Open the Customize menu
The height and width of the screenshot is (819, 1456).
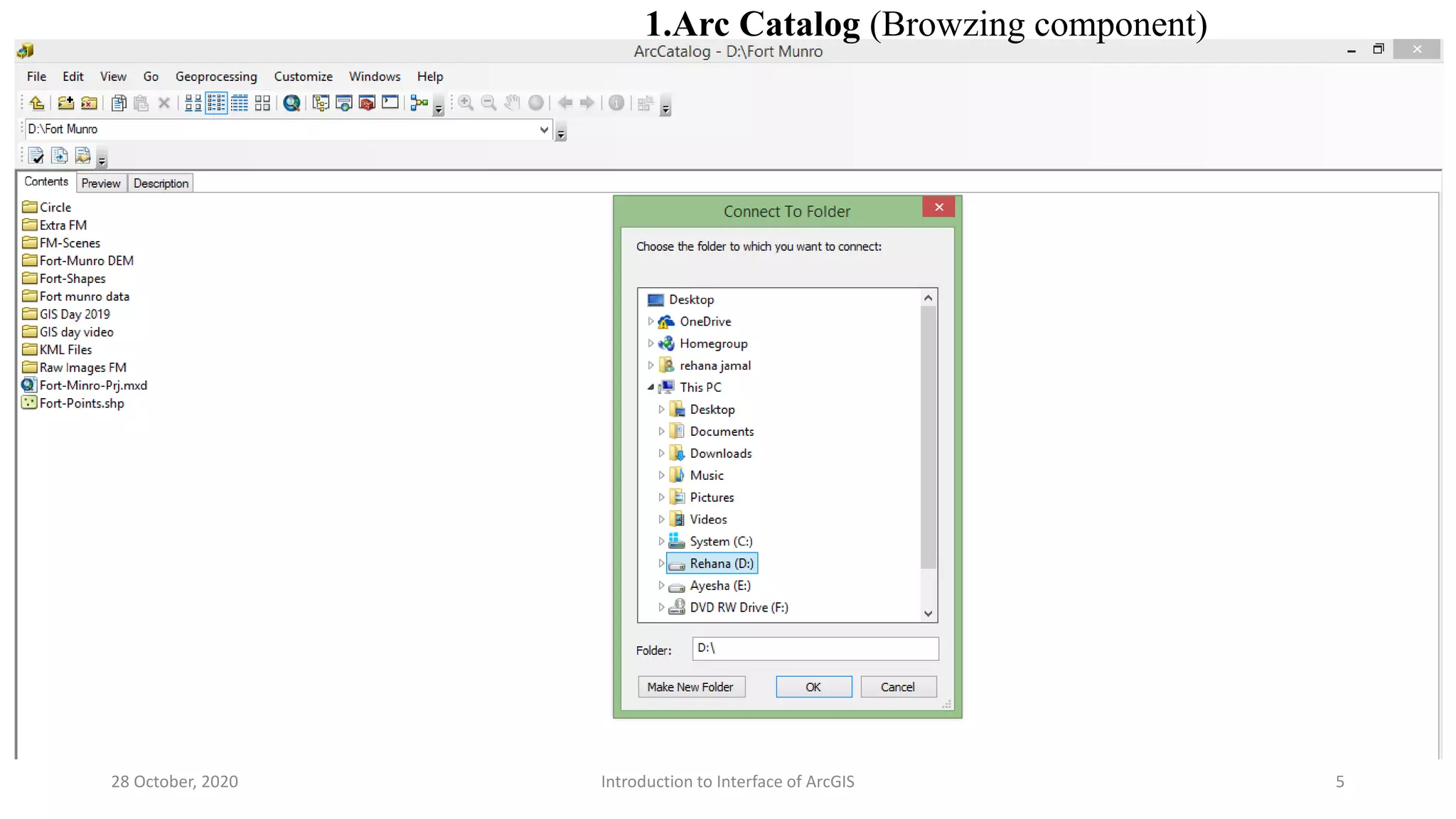[303, 77]
